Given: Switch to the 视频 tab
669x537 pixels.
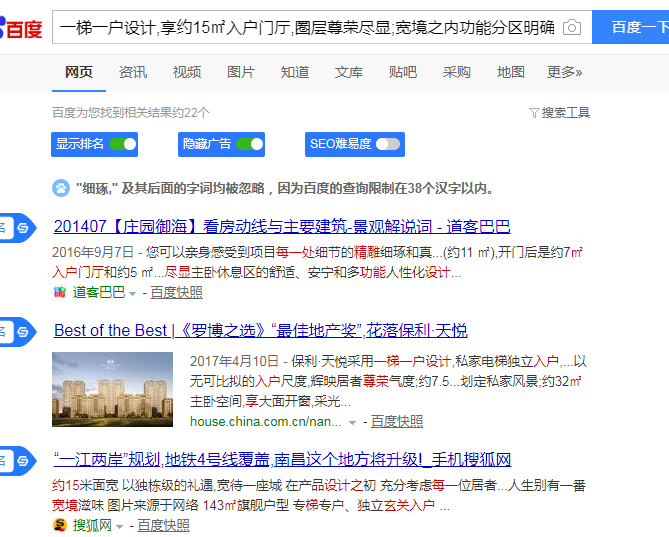Looking at the screenshot, I should pyautogui.click(x=187, y=72).
